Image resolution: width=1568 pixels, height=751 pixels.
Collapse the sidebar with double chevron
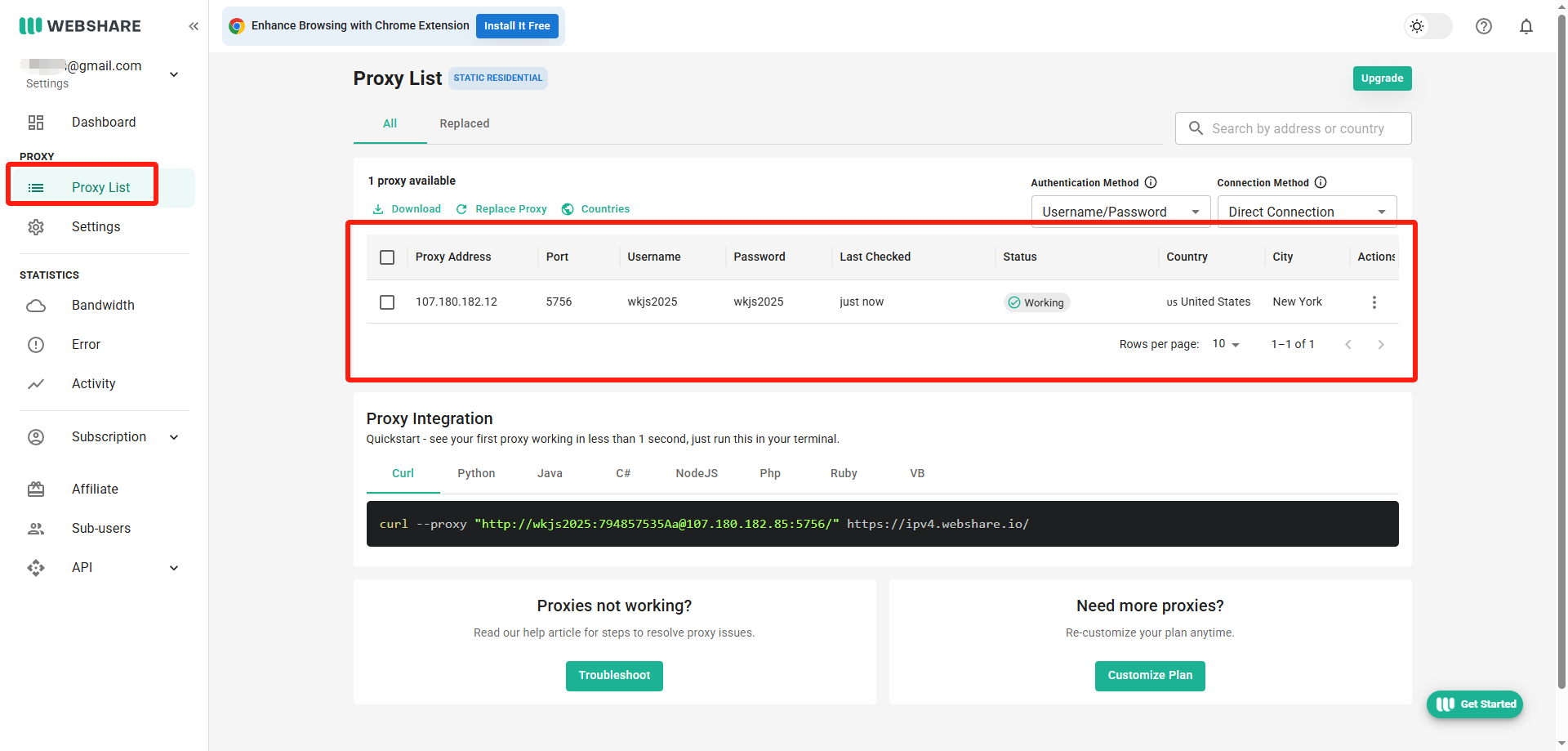tap(194, 26)
